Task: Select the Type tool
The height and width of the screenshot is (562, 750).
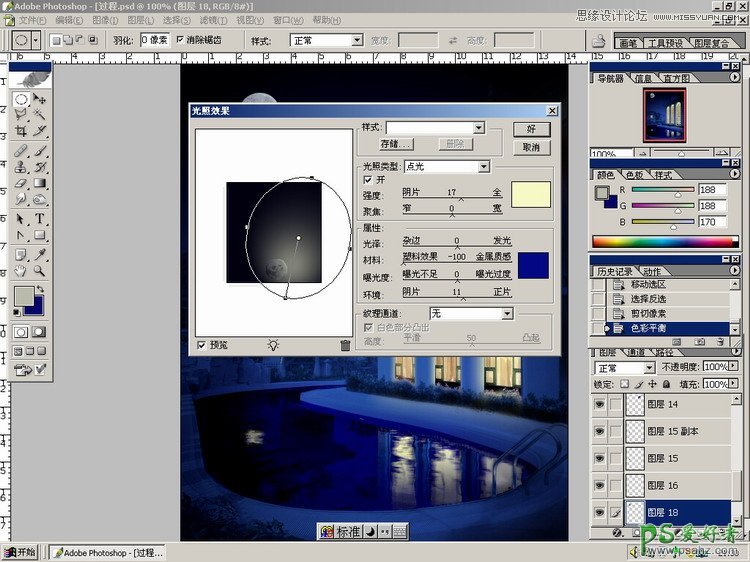Action: pos(40,219)
